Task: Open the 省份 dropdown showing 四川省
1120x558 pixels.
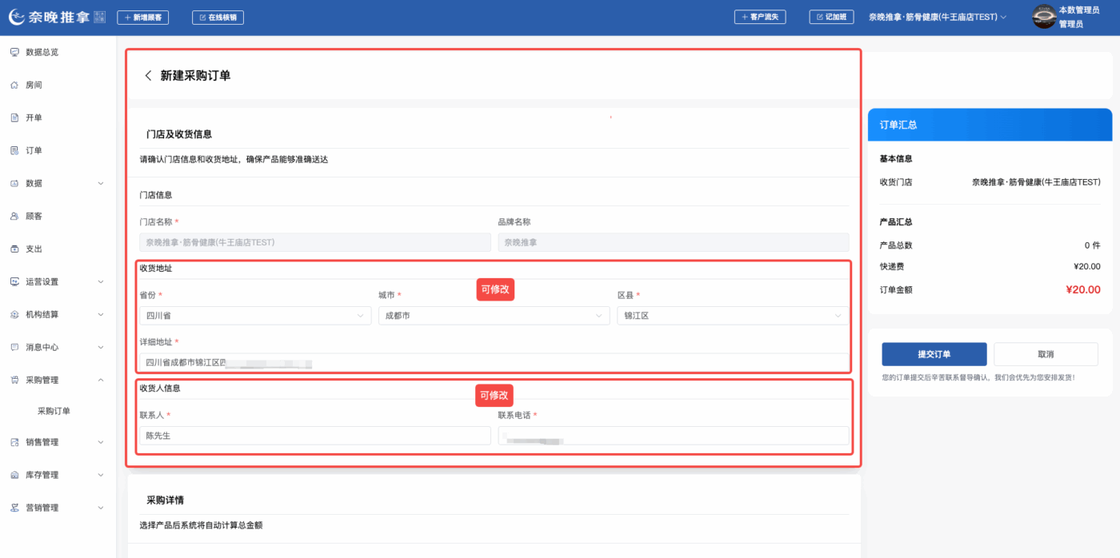Action: pos(254,316)
